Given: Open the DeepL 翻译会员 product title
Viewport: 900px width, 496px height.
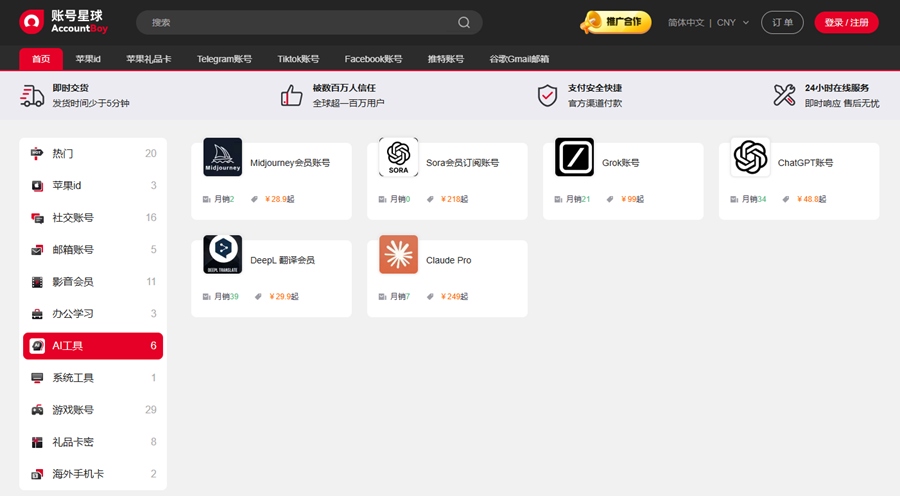Looking at the screenshot, I should (282, 261).
